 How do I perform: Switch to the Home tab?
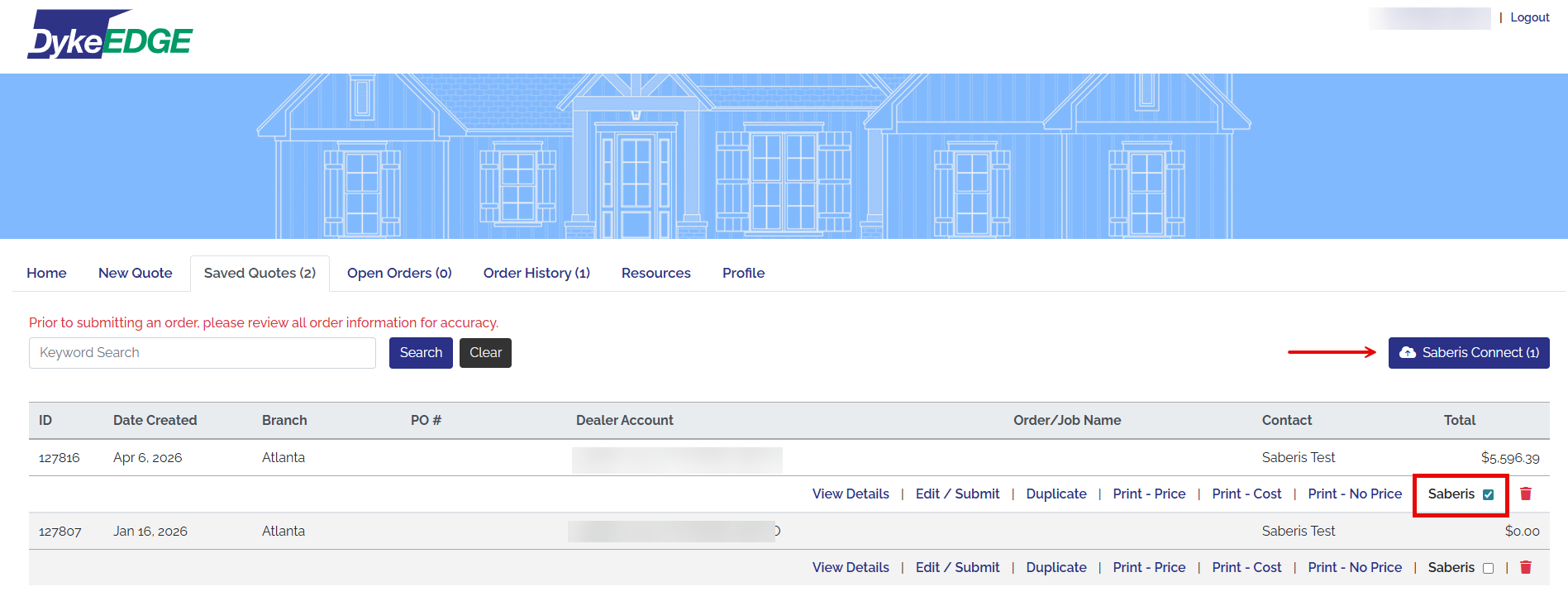tap(46, 273)
